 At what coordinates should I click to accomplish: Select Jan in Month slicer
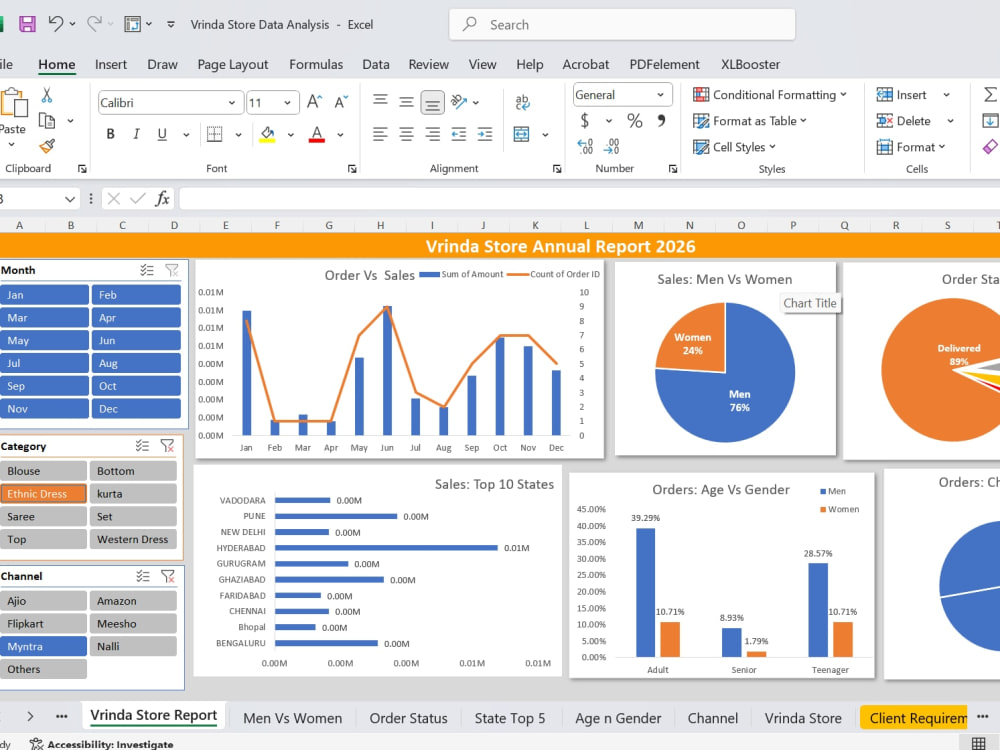(44, 295)
